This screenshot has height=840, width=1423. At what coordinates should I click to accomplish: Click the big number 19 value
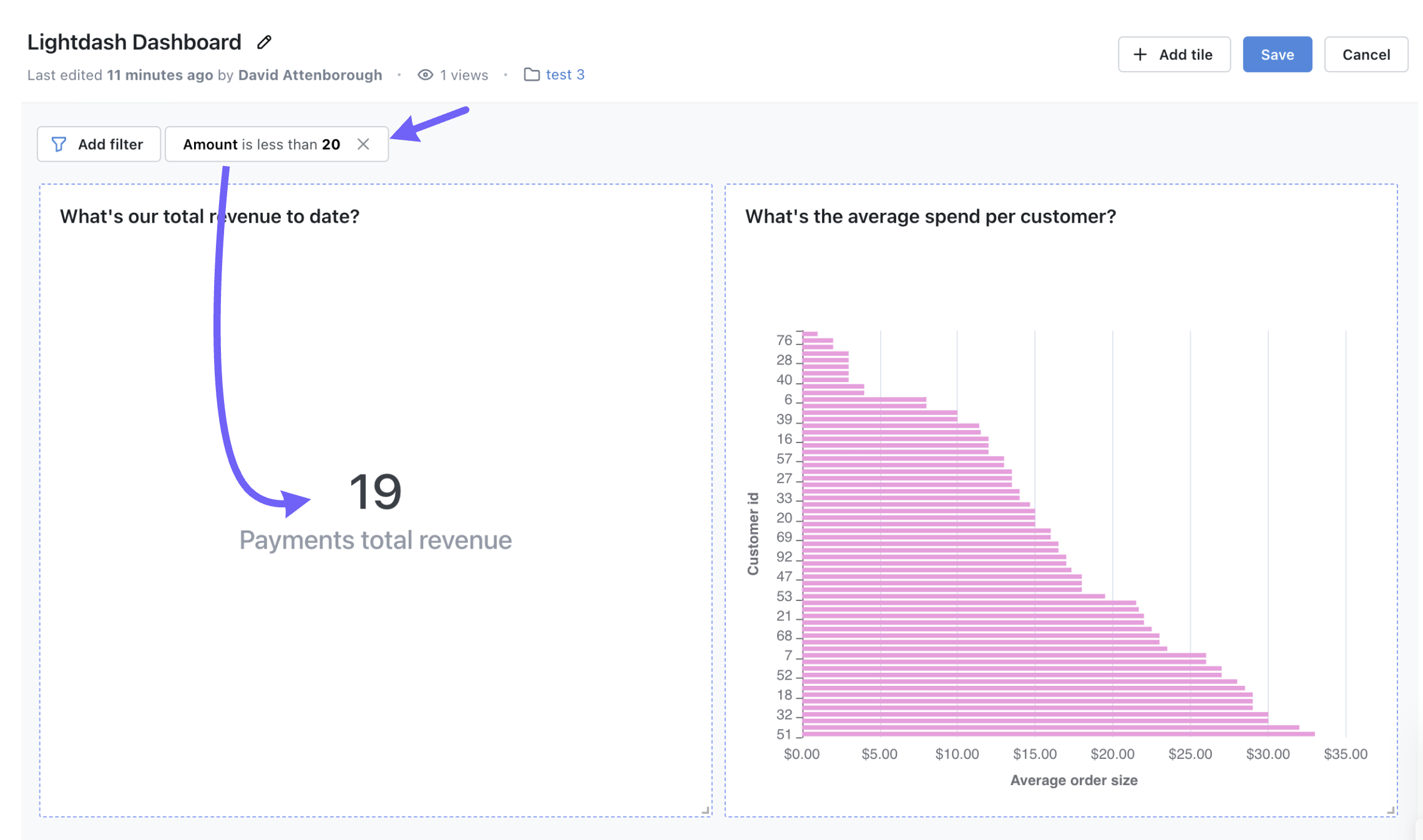point(375,492)
